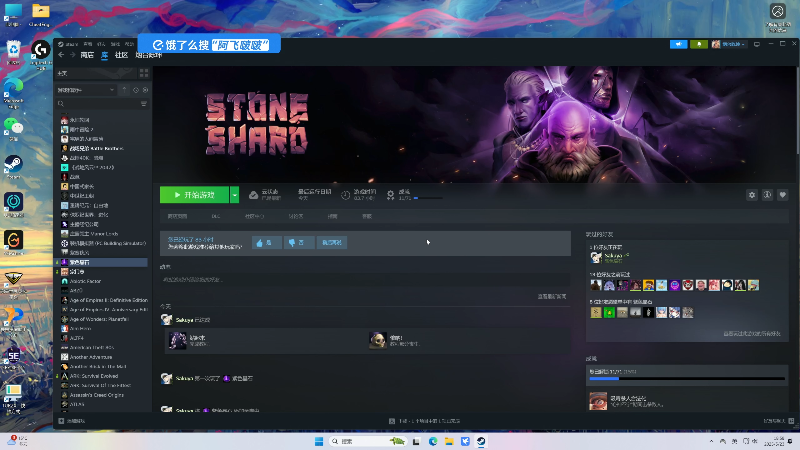This screenshot has height=450, width=800.
Task: Select Age of Empires II: Definitive Edition
Action: pos(109,300)
